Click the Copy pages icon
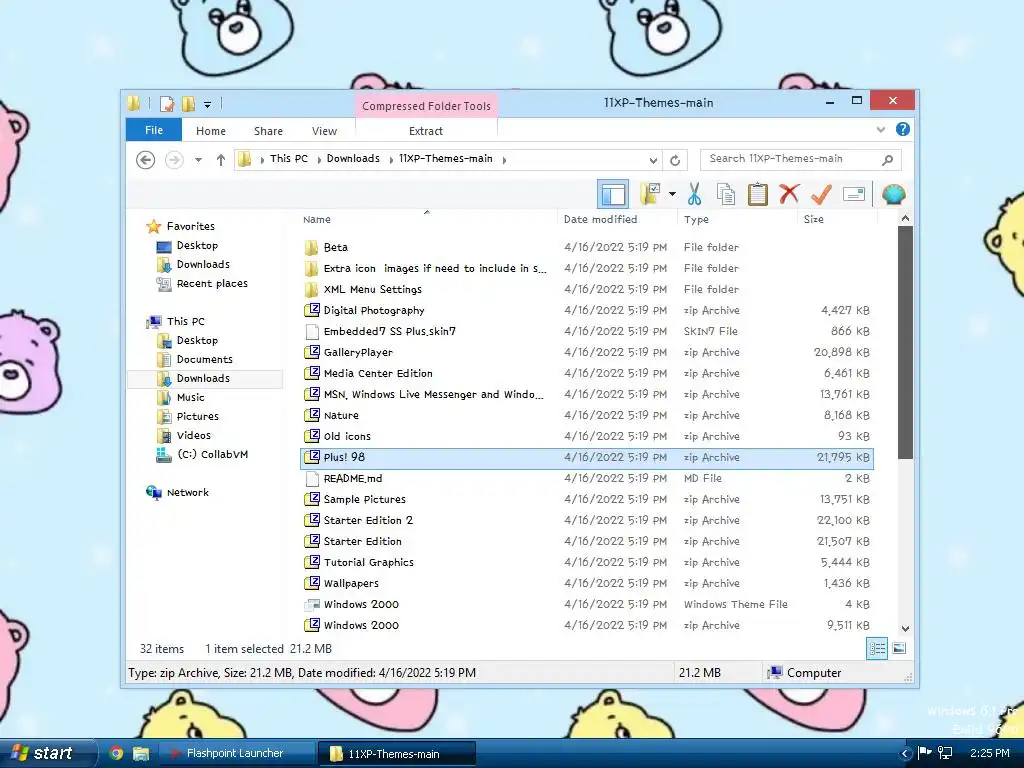 726,194
